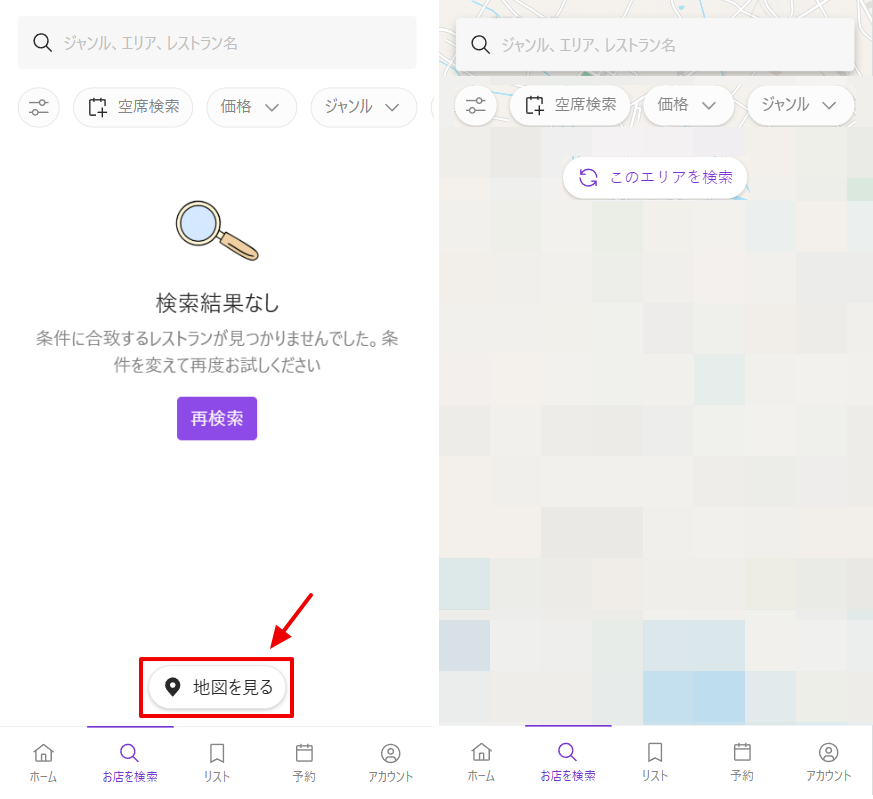This screenshot has width=873, height=799.
Task: Open アカウント tab in right navigation
Action: pyautogui.click(x=828, y=762)
